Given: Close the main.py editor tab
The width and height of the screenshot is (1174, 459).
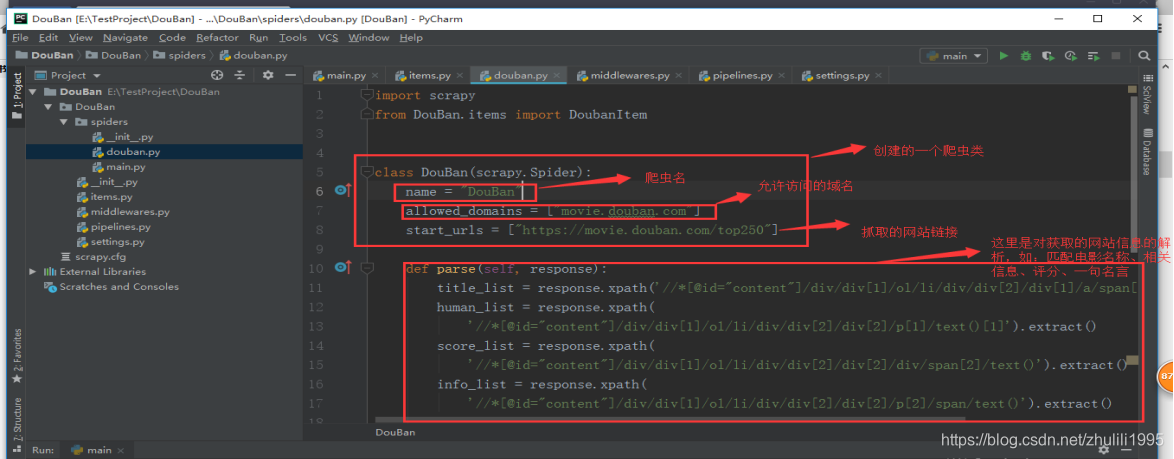Looking at the screenshot, I should 375,76.
